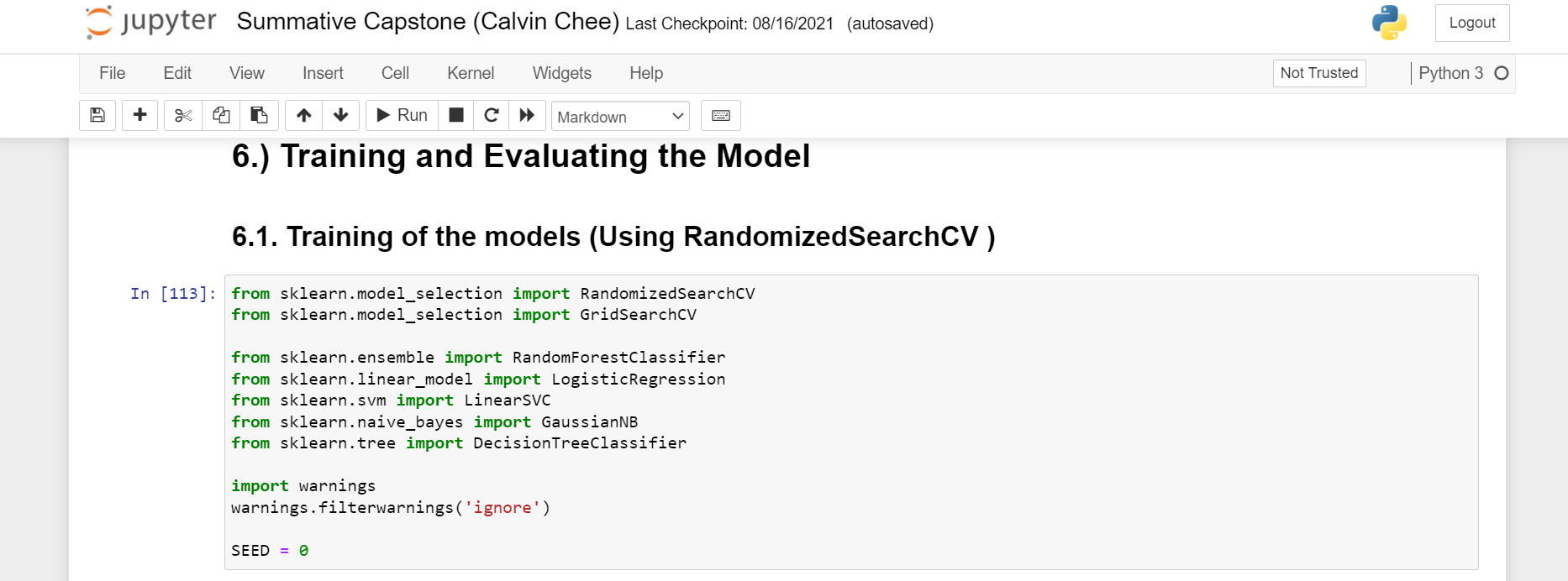Copy the selected cell via copy icon
1568x581 pixels.
point(221,115)
